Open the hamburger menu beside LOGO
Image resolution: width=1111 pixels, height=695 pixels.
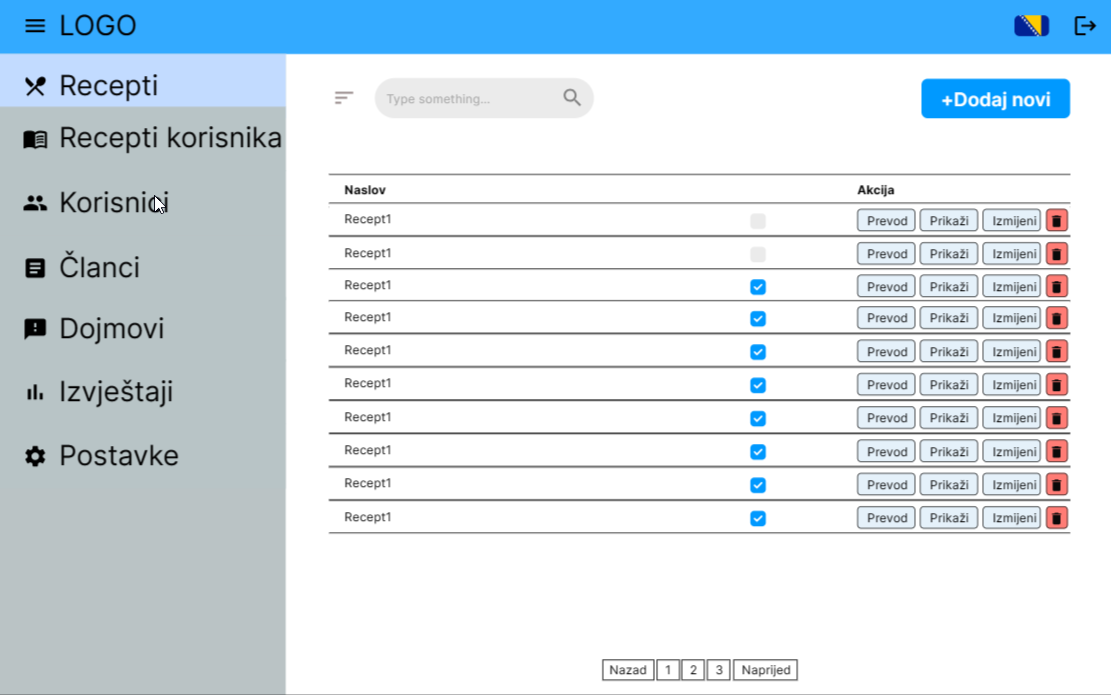click(x=35, y=26)
